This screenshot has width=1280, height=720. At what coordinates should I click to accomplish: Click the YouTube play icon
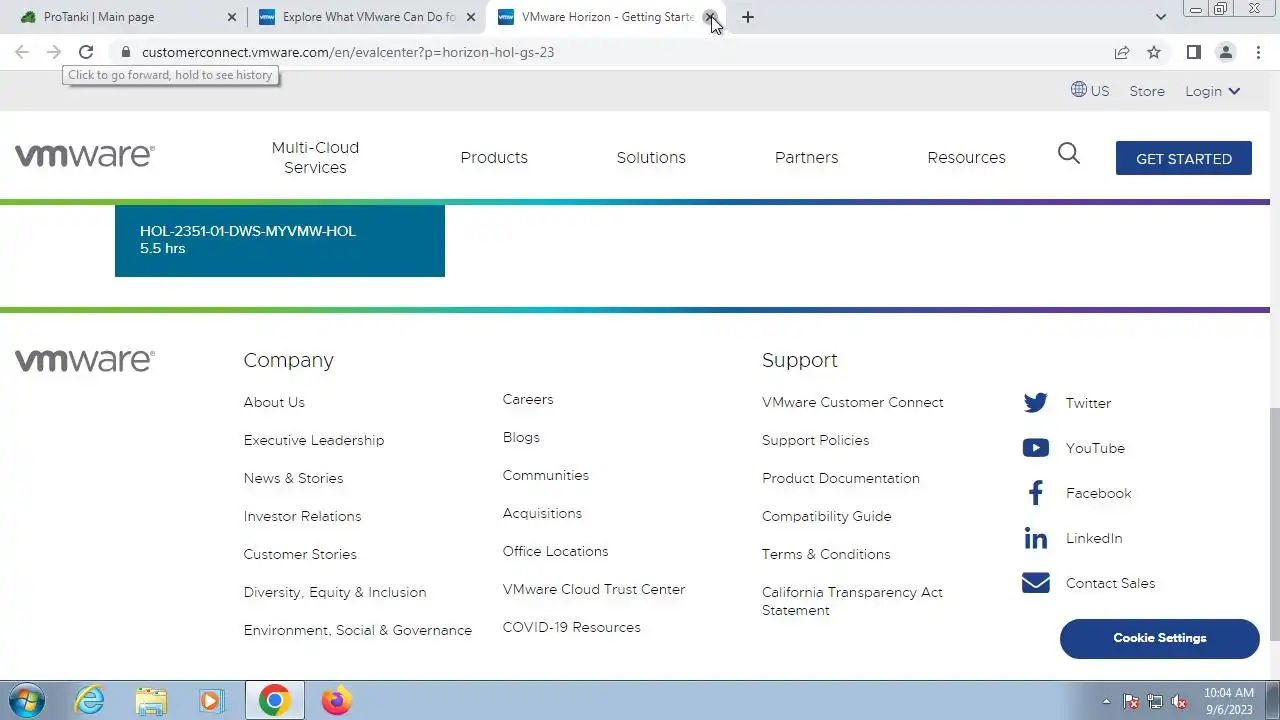click(x=1036, y=448)
